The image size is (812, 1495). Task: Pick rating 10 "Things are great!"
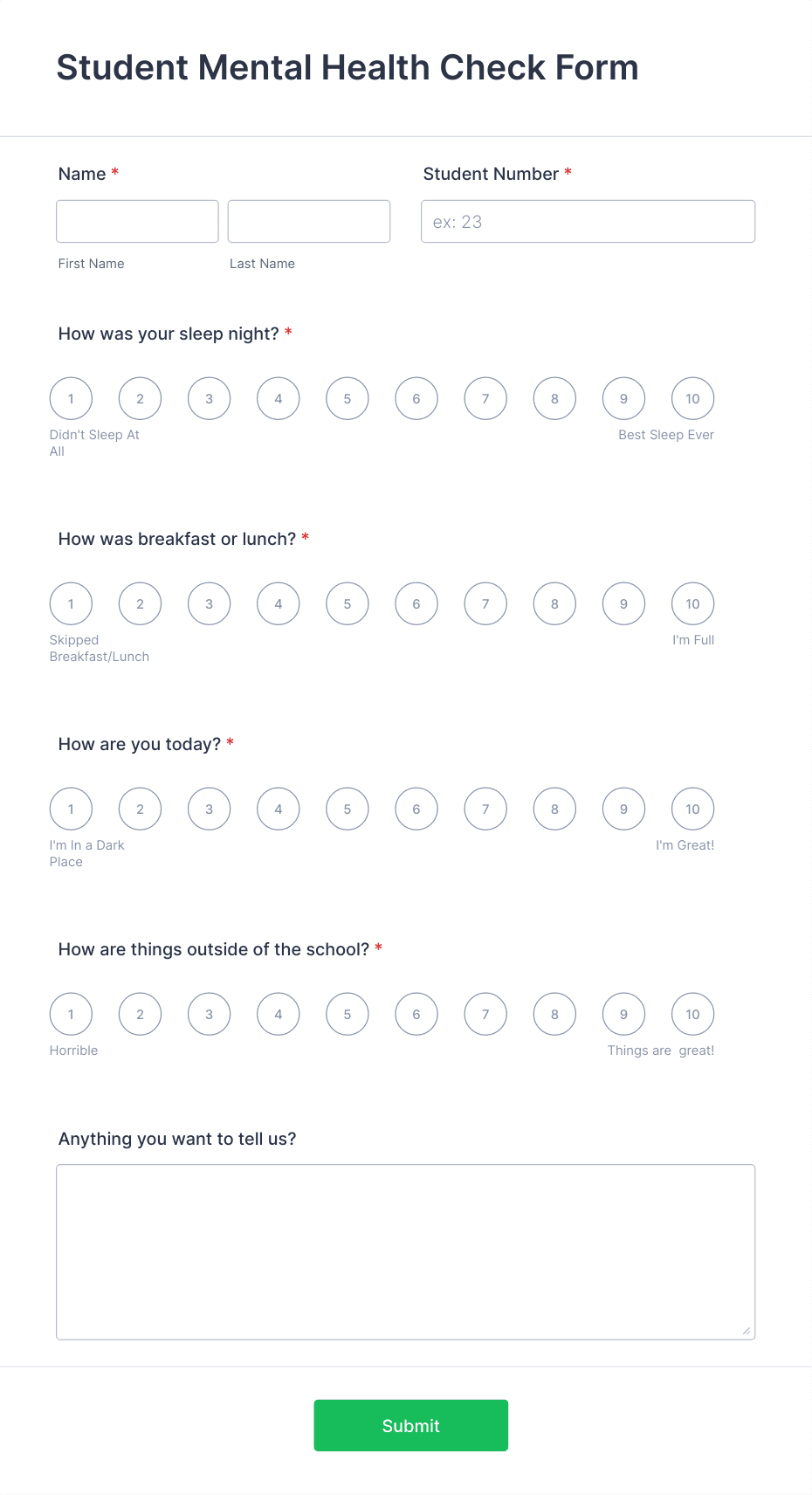click(x=692, y=1014)
